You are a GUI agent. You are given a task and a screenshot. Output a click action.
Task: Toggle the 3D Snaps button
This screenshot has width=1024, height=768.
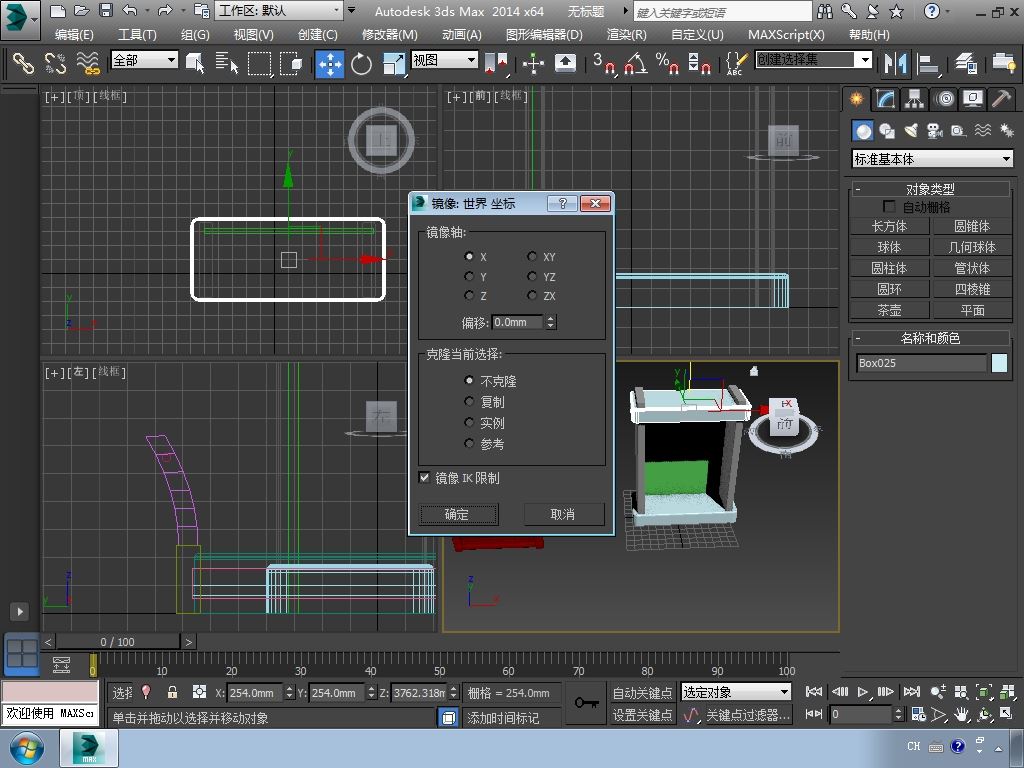click(x=604, y=63)
